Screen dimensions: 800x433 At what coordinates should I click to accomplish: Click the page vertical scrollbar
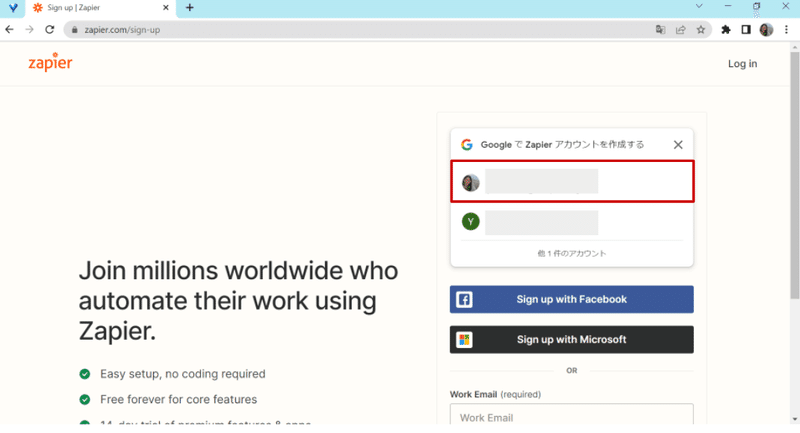[x=795, y=176]
